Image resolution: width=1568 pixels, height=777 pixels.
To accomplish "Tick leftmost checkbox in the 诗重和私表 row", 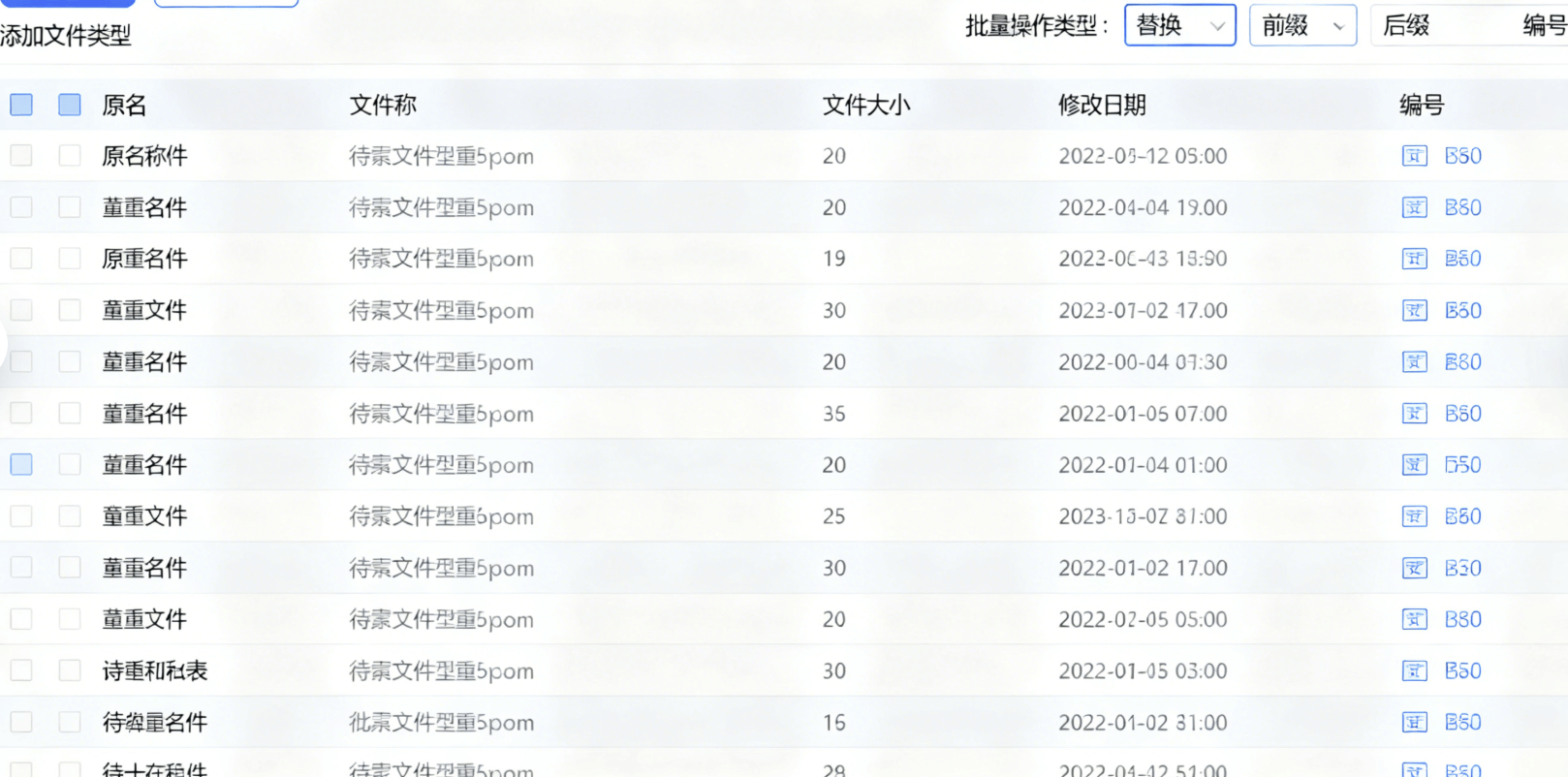I will pos(21,670).
